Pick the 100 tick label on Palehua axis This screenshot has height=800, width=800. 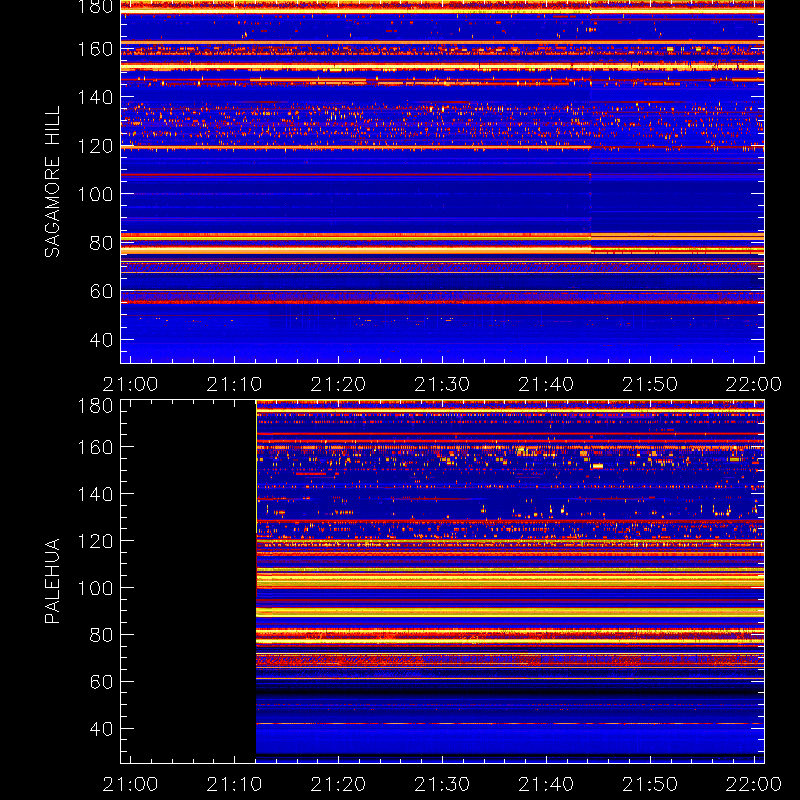(95, 588)
